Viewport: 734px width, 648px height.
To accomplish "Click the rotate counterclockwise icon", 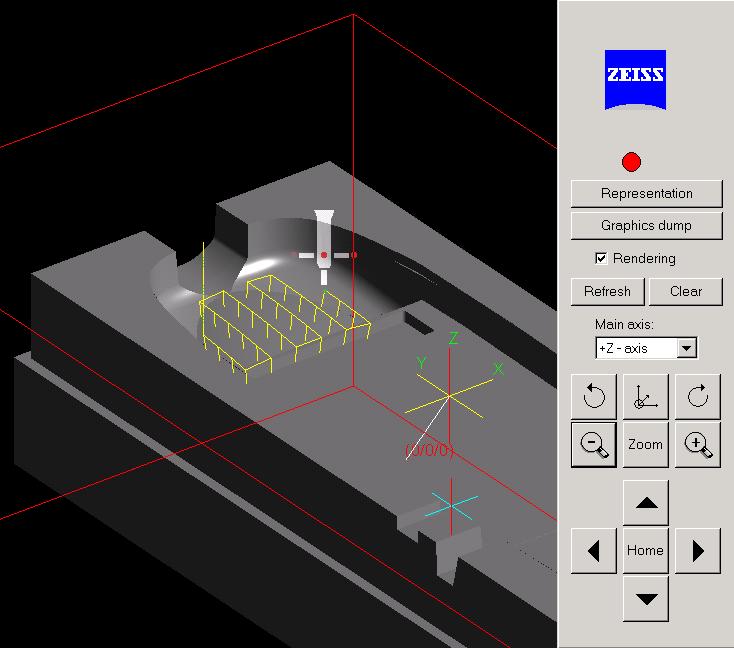I will pos(594,397).
